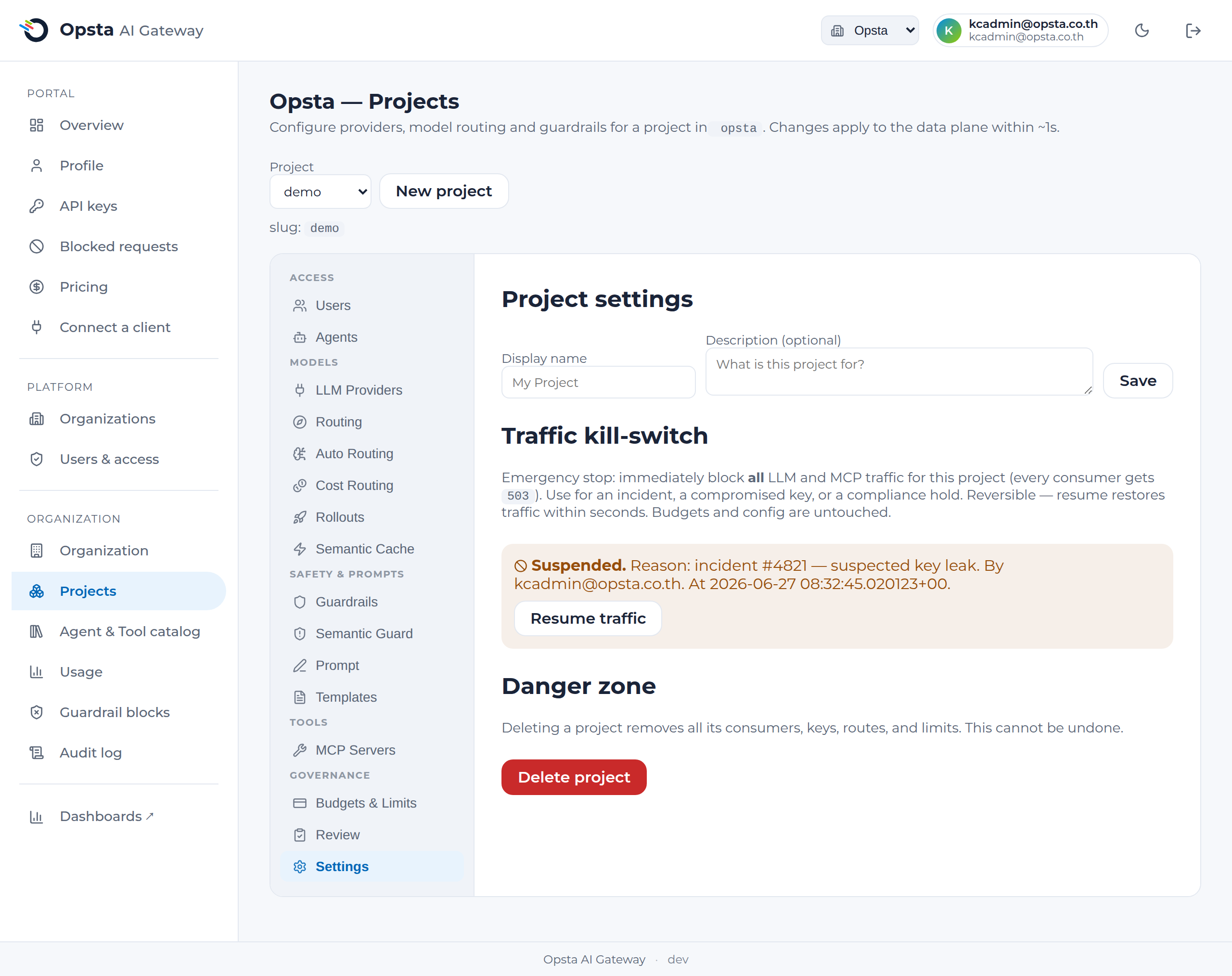Click the Organizations building icon

click(37, 419)
